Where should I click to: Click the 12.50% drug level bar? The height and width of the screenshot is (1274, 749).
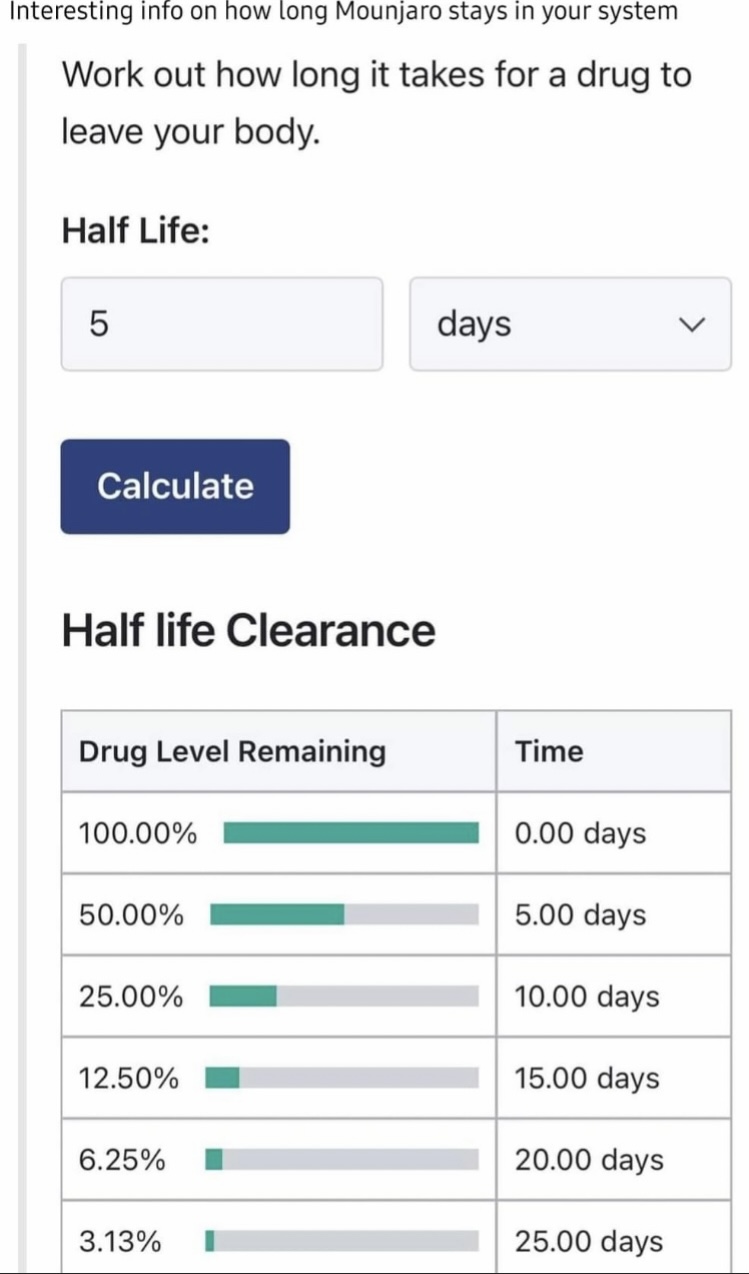click(x=342, y=1078)
